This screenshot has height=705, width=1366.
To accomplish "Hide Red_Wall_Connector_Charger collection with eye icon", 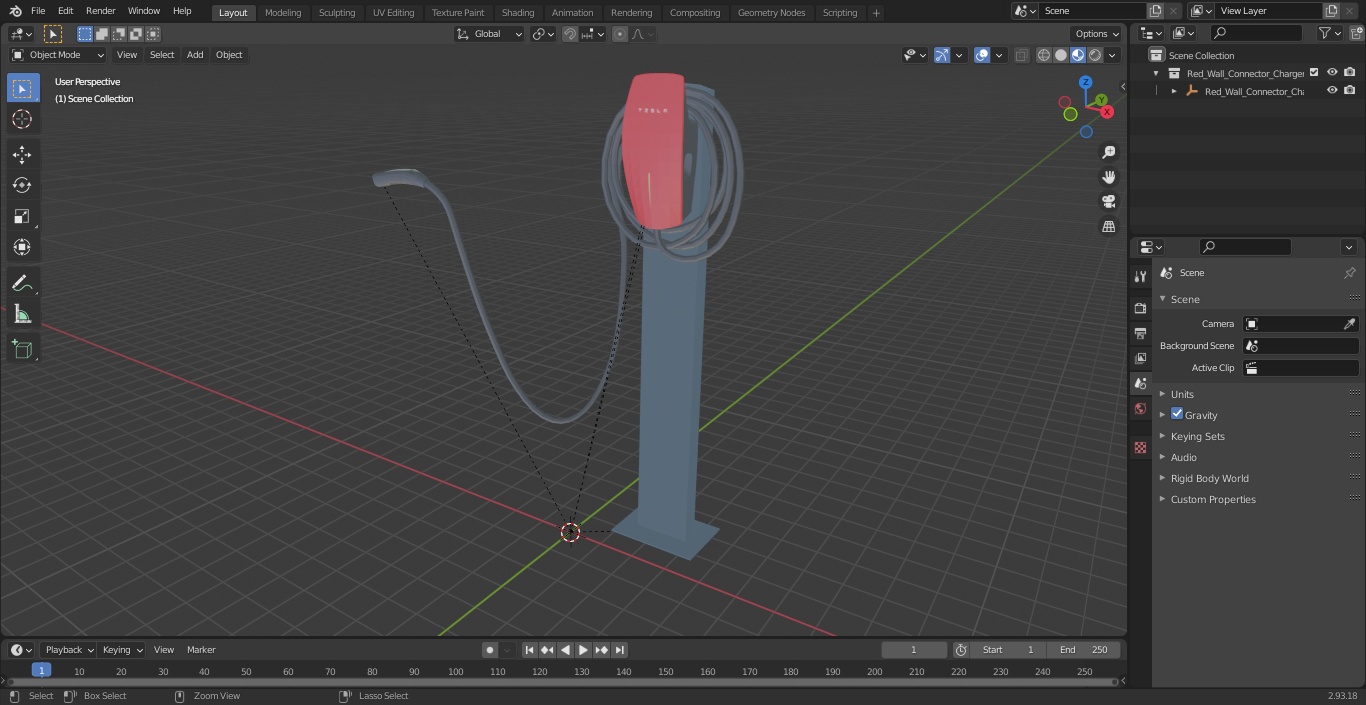I will 1332,73.
